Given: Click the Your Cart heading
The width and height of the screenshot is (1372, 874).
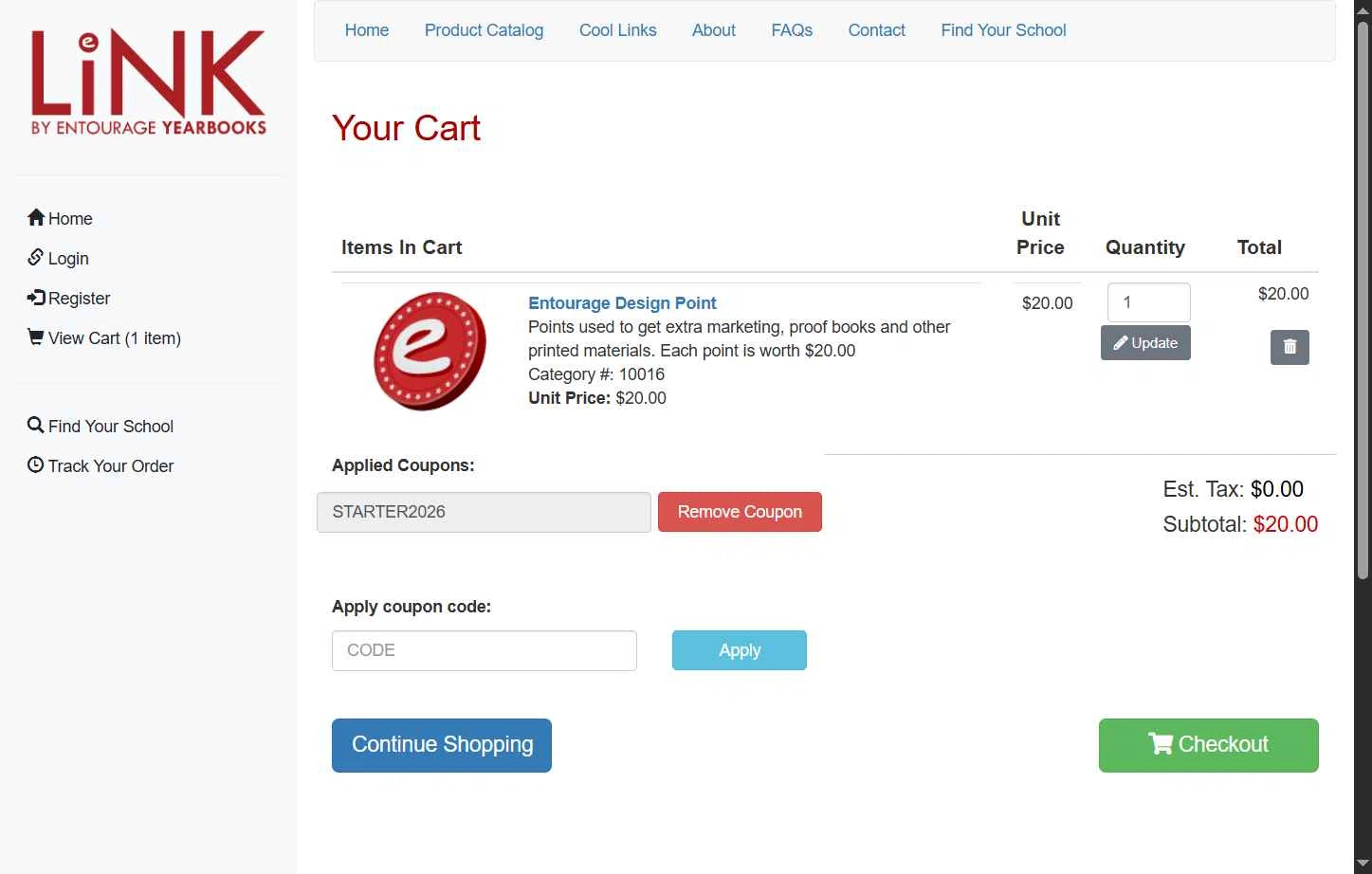Looking at the screenshot, I should click(x=406, y=128).
